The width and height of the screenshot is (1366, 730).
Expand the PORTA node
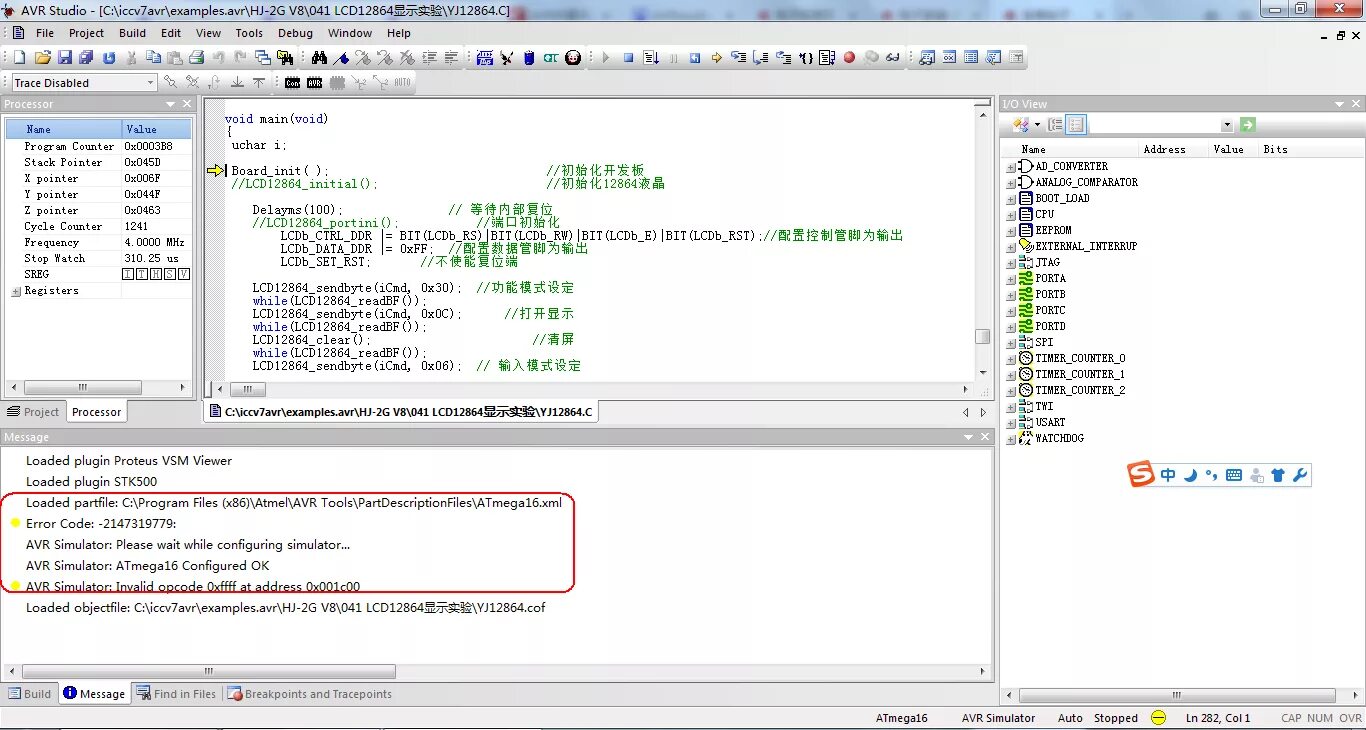(1011, 279)
